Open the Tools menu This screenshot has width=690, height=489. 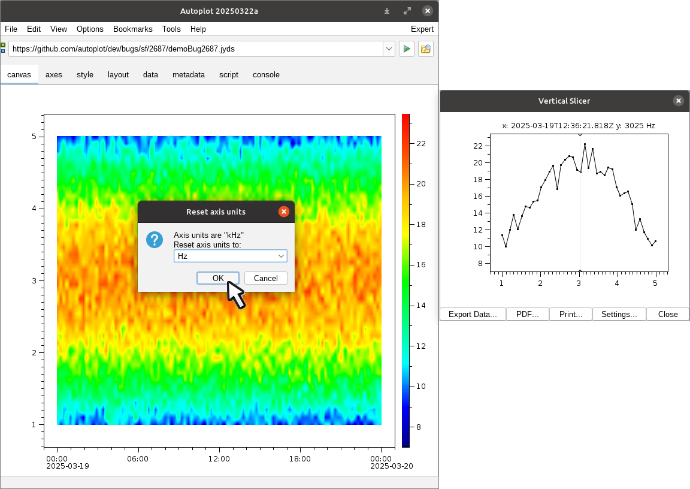click(171, 29)
